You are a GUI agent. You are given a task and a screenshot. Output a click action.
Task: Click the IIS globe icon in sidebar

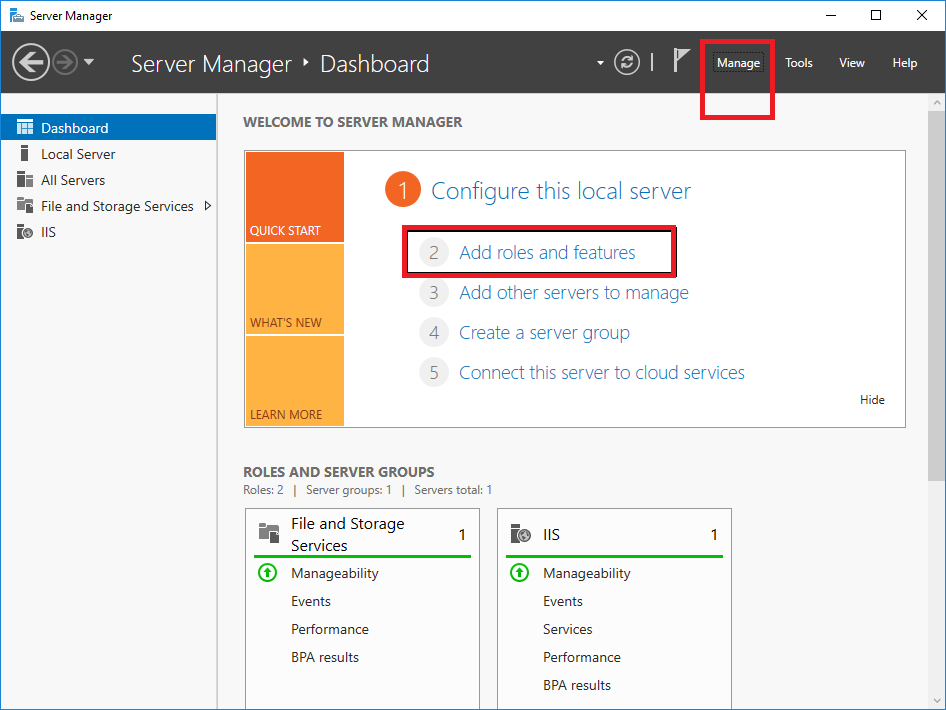click(25, 232)
